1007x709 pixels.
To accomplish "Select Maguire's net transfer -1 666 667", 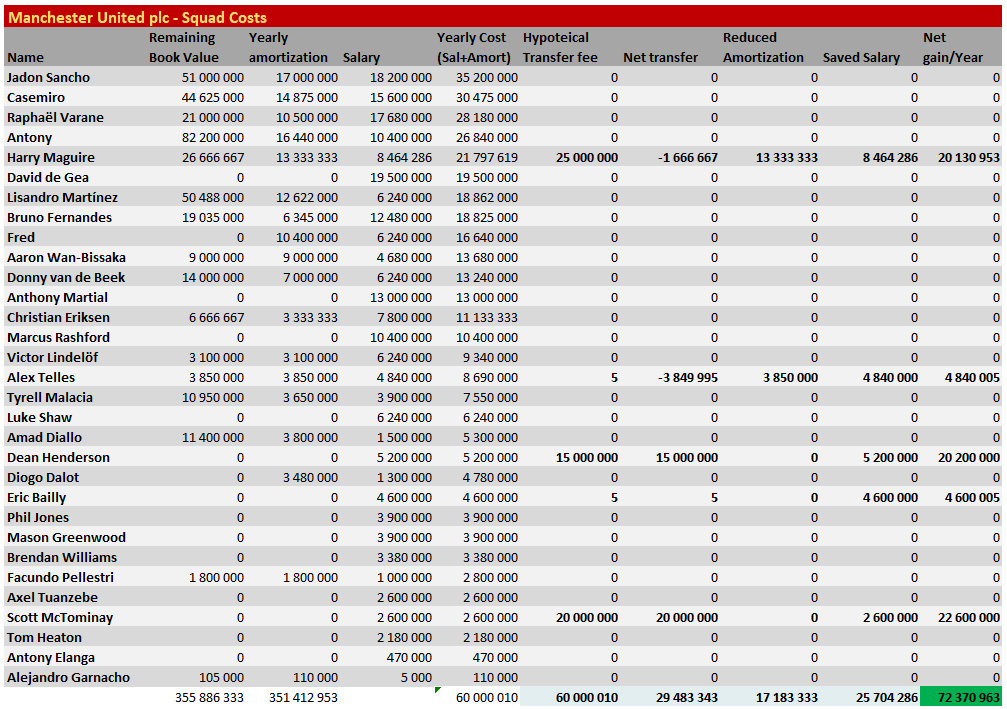I will [687, 157].
